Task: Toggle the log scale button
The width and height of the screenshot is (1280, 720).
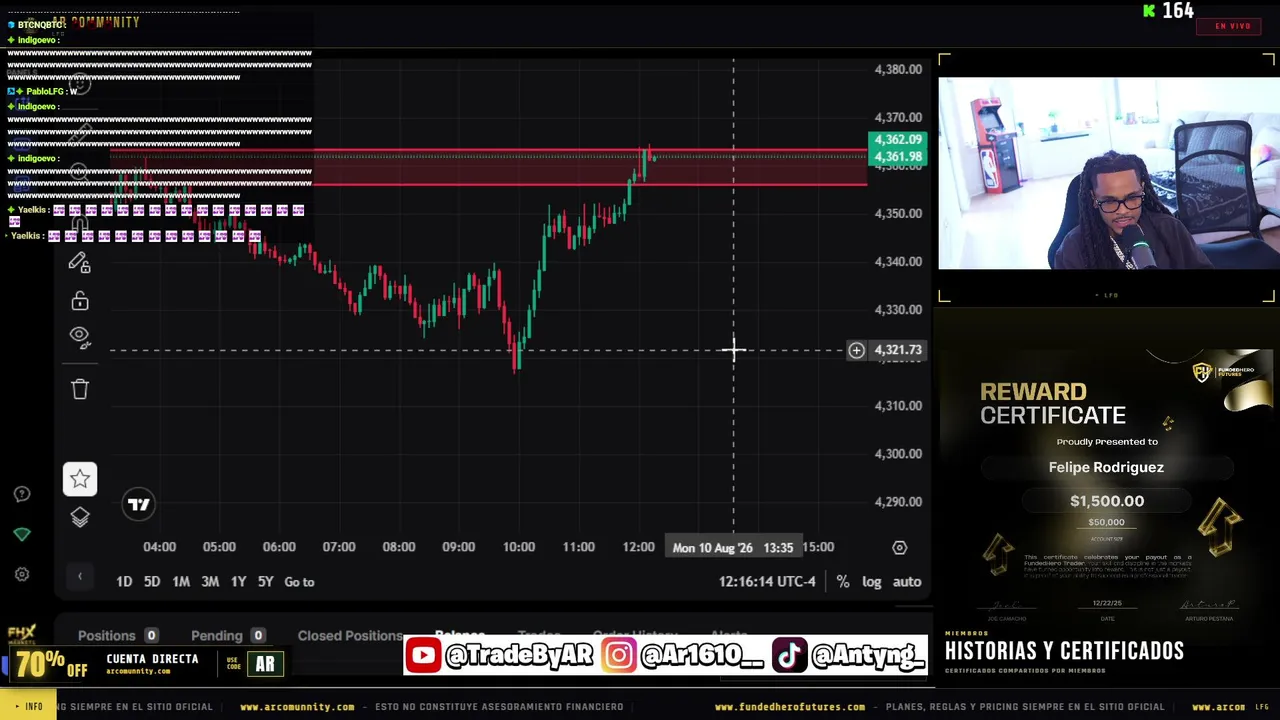Action: click(x=872, y=581)
